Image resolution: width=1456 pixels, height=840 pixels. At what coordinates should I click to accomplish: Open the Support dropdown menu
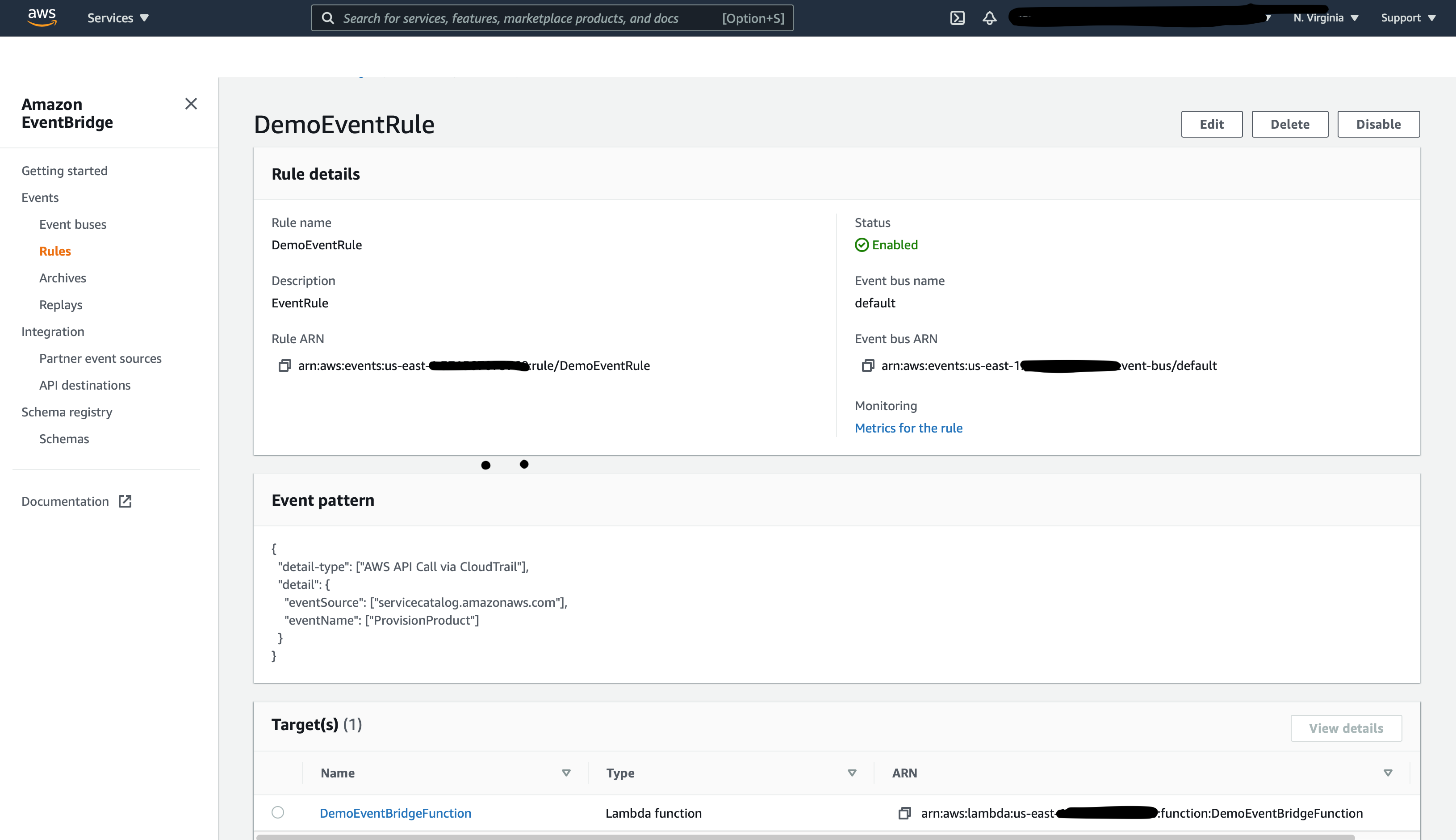click(1408, 18)
